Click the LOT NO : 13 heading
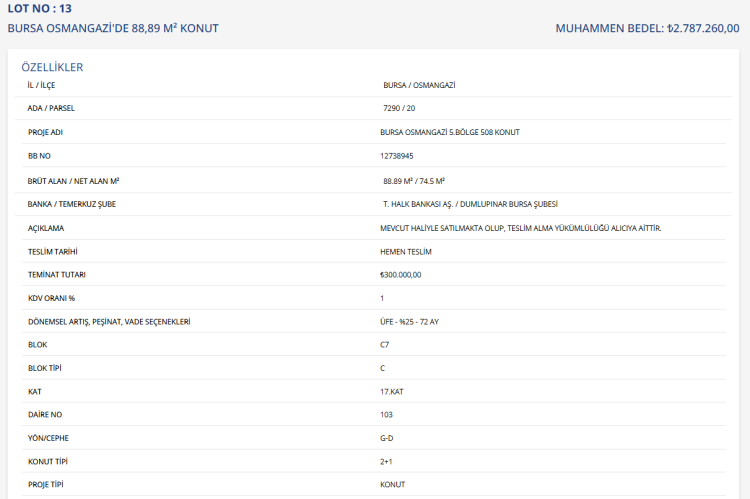 [40, 9]
